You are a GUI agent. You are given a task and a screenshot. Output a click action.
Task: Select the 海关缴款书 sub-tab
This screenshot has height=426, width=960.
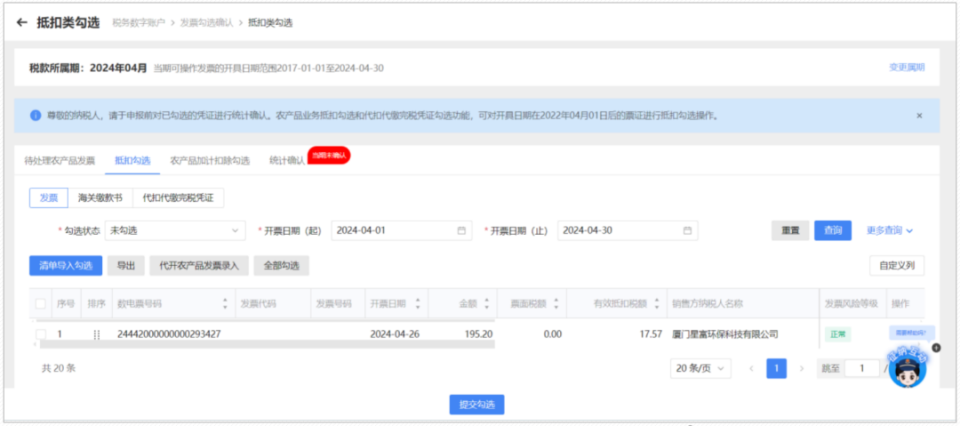coord(100,198)
